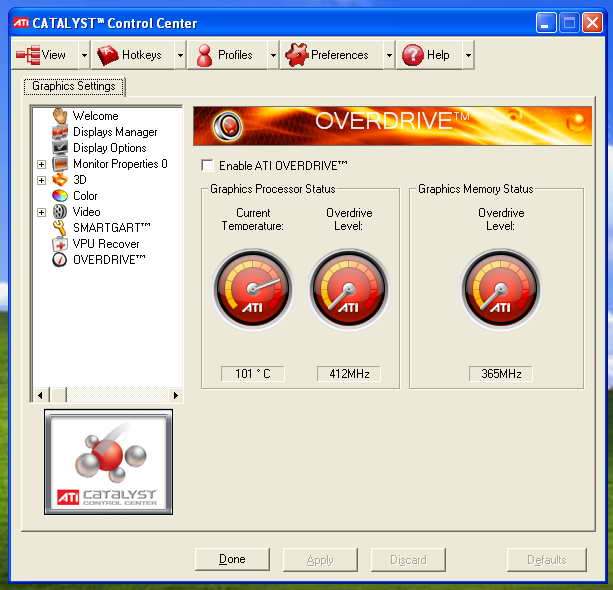
Task: Click the Display Options icon
Action: pyautogui.click(x=60, y=148)
